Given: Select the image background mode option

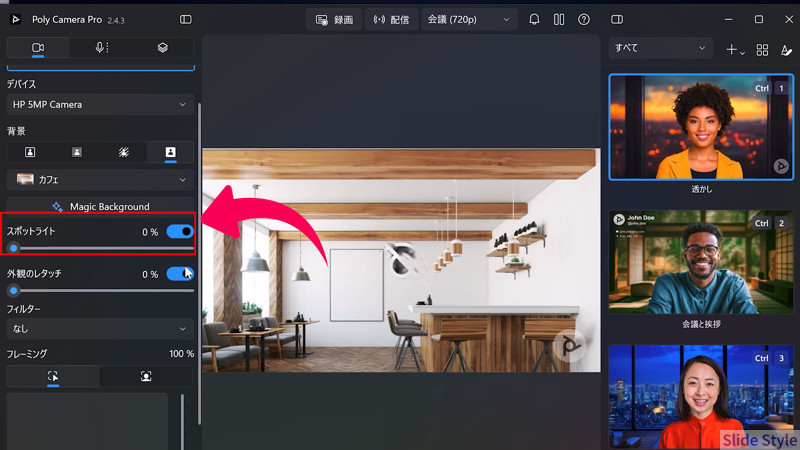Looking at the screenshot, I should click(x=170, y=152).
